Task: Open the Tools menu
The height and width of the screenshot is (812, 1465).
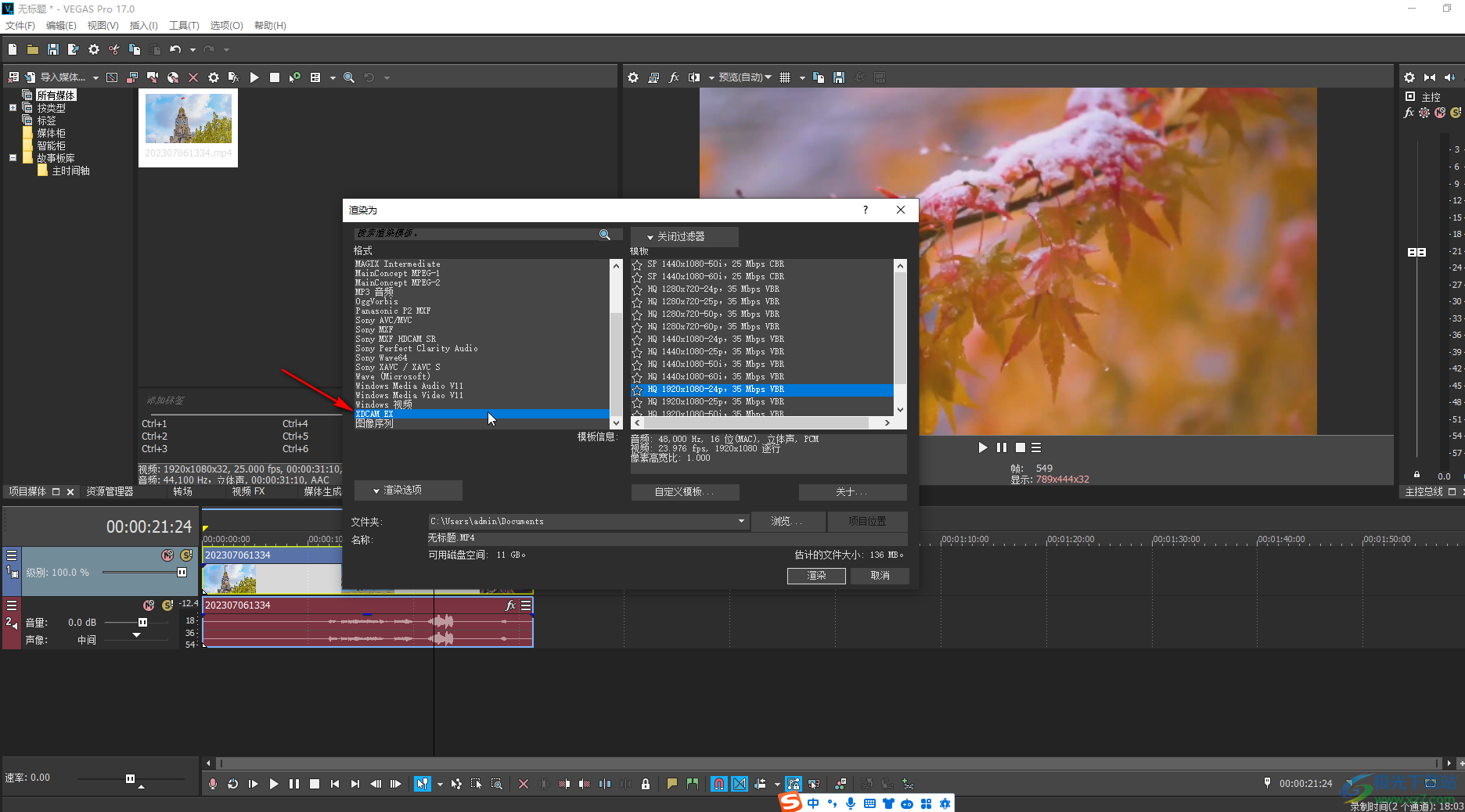Action: [x=184, y=26]
